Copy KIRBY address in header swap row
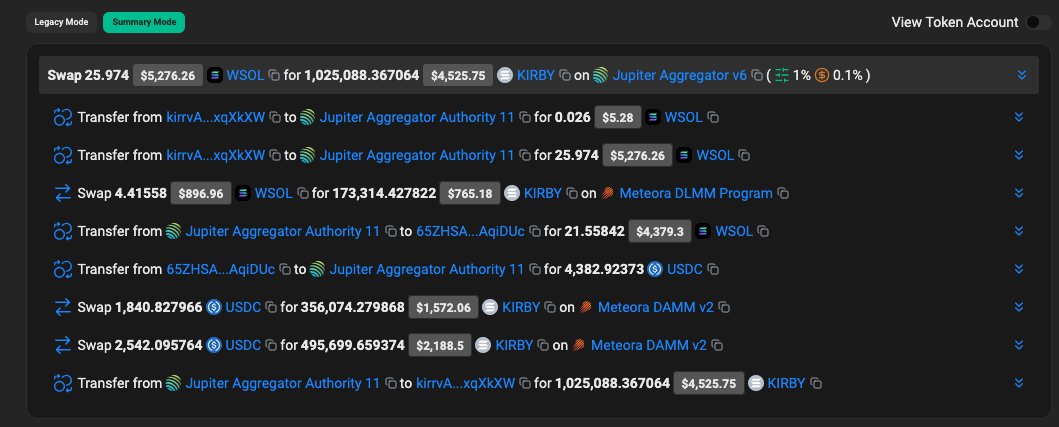1059x427 pixels. (x=565, y=76)
